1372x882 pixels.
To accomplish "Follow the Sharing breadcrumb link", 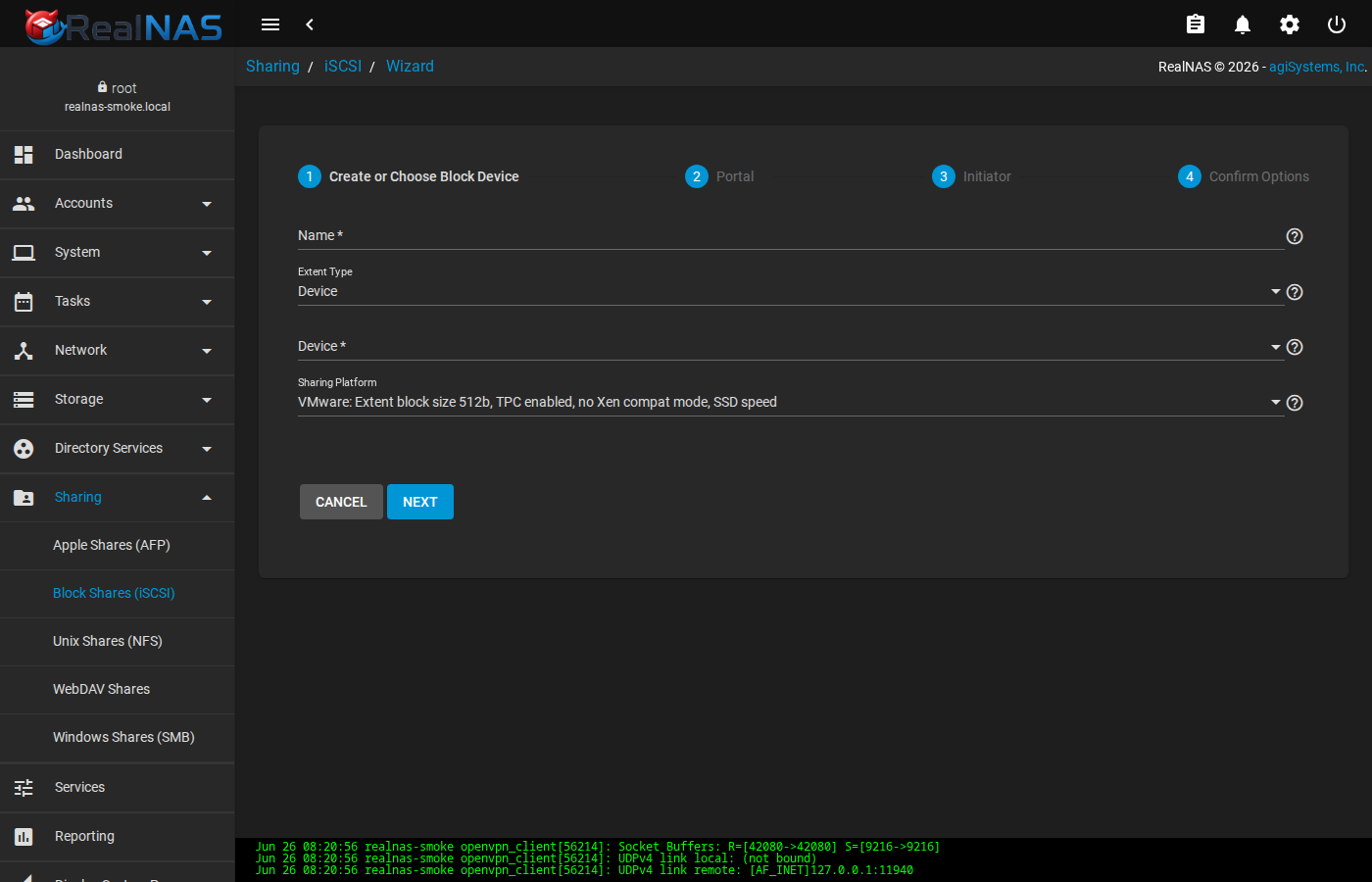I will coord(272,67).
